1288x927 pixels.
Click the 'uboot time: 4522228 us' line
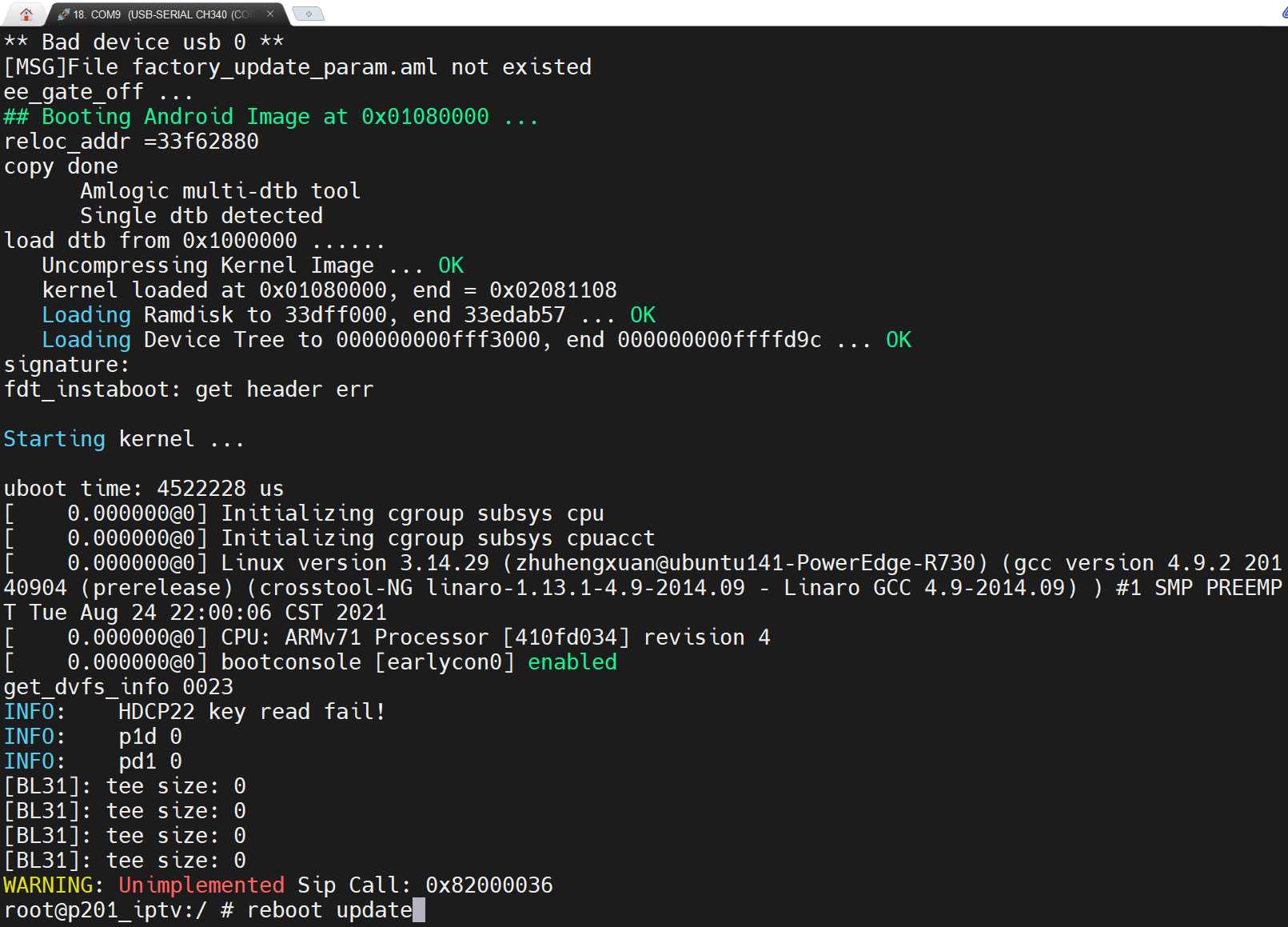144,489
